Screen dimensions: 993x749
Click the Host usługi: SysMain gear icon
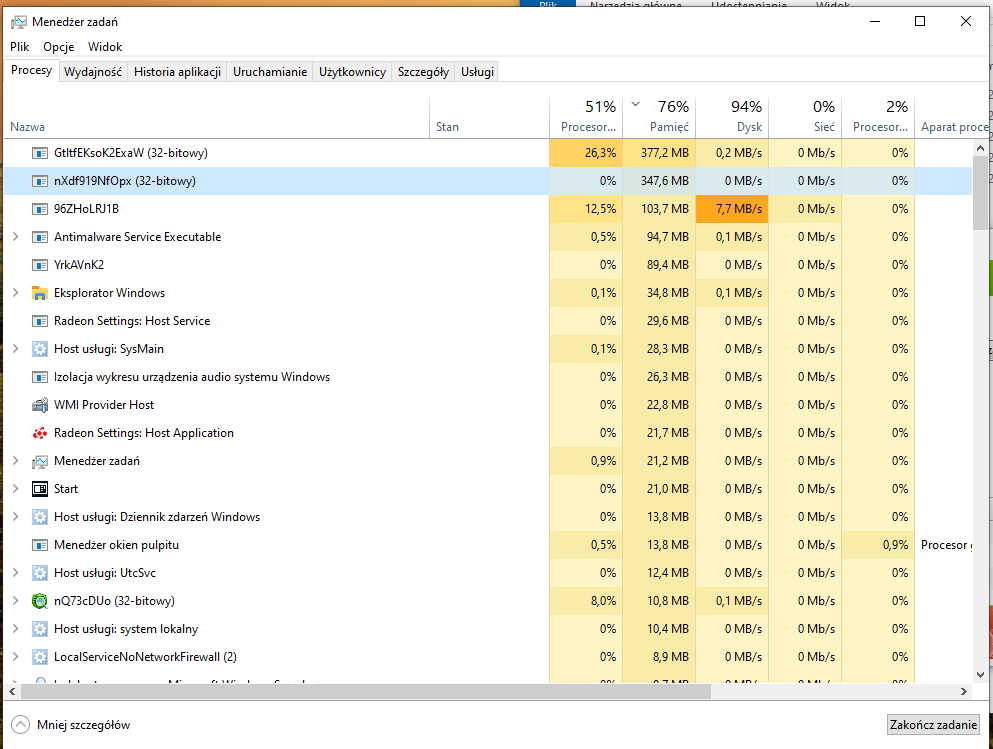point(40,349)
